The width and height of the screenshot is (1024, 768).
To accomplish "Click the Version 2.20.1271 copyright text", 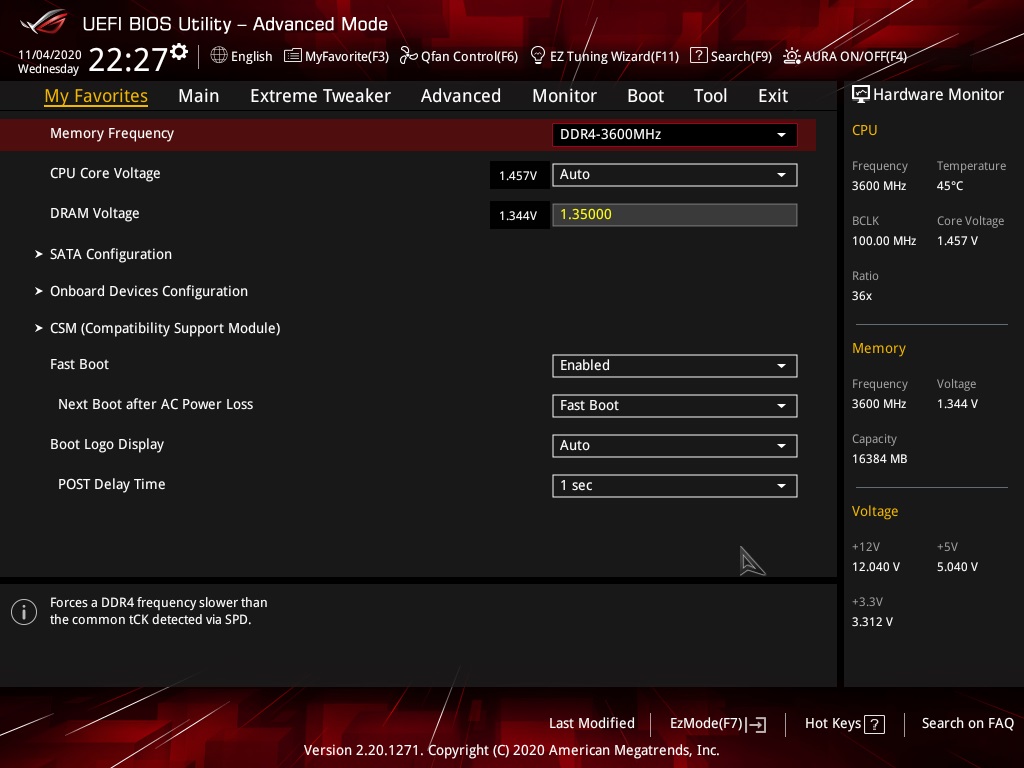I will click(511, 750).
